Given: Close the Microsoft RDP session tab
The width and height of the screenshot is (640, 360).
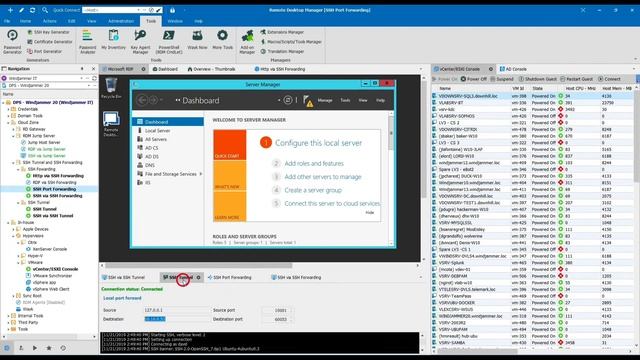Looking at the screenshot, I should [x=143, y=69].
